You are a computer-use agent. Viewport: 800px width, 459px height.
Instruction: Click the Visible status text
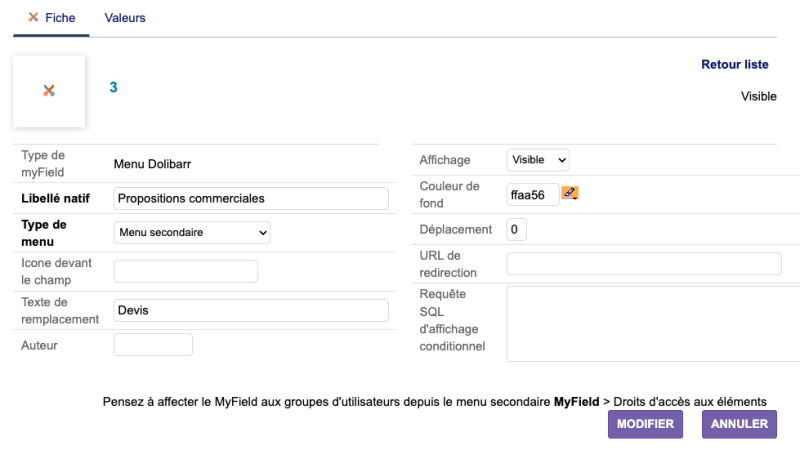(x=758, y=96)
